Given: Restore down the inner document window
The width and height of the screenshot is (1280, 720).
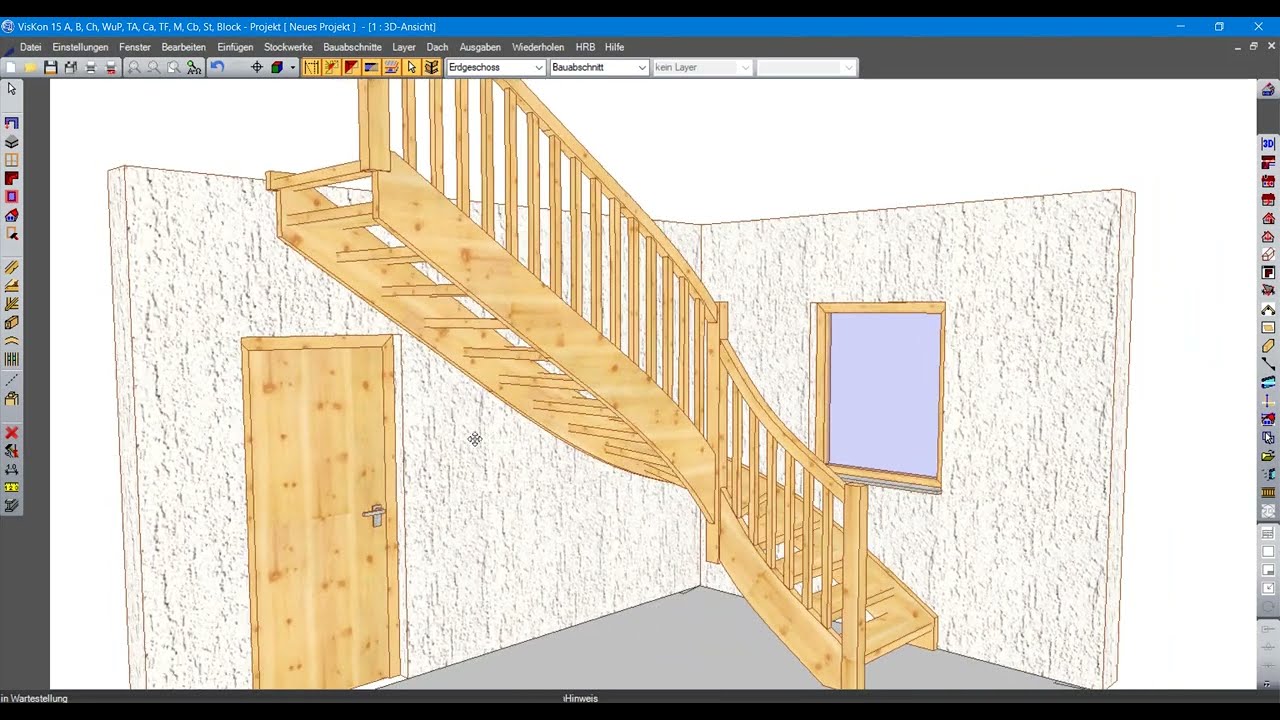Looking at the screenshot, I should [x=1253, y=46].
